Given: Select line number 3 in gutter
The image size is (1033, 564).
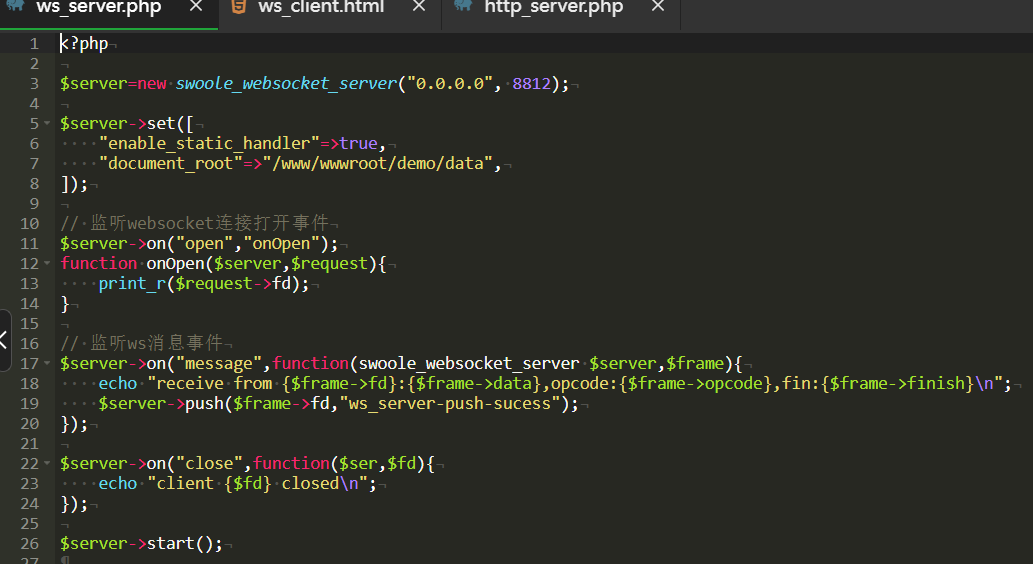Looking at the screenshot, I should coord(34,84).
